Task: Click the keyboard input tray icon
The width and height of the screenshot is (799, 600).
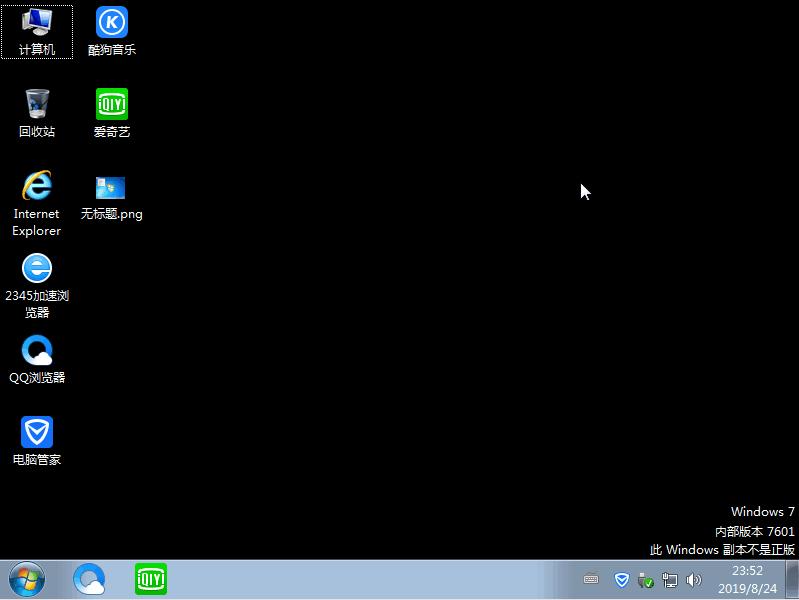Action: (591, 580)
